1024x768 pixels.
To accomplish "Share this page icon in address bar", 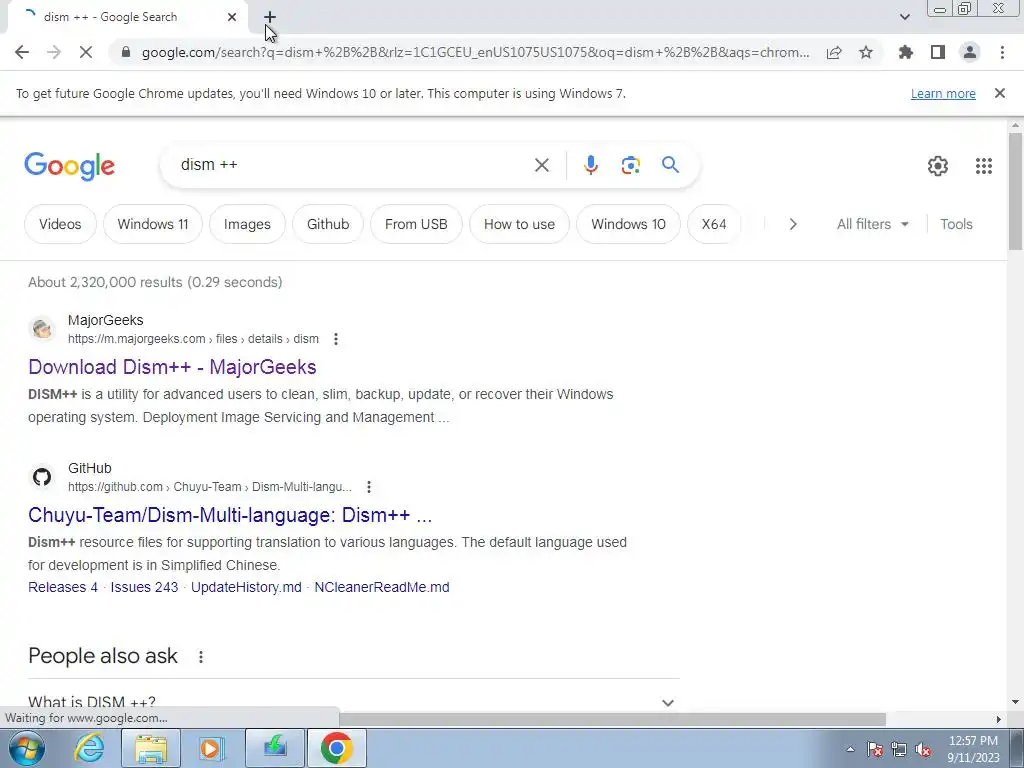I will (x=834, y=52).
